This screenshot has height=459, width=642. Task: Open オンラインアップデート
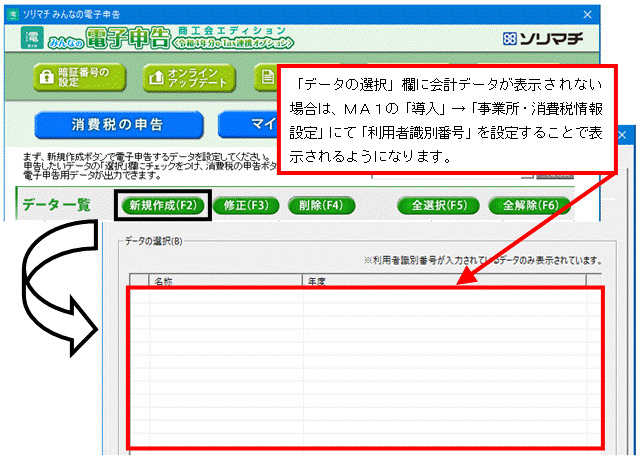click(x=189, y=77)
